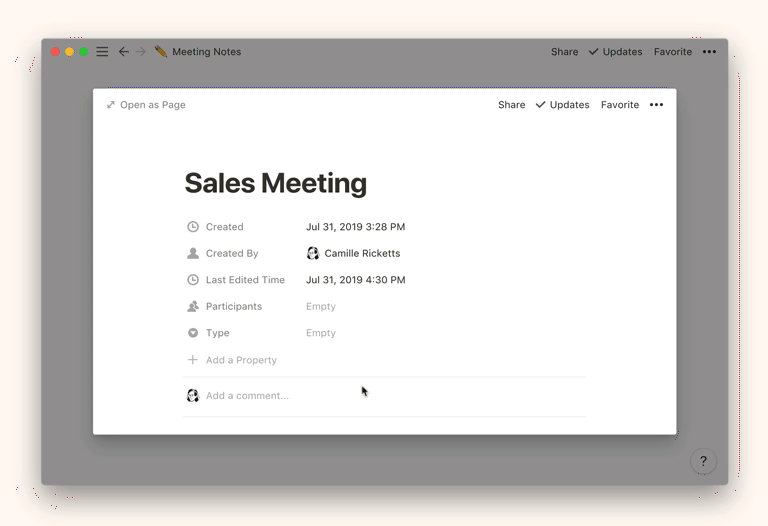Click the forward navigation arrow
Screen dimensions: 768x526
tap(141, 52)
